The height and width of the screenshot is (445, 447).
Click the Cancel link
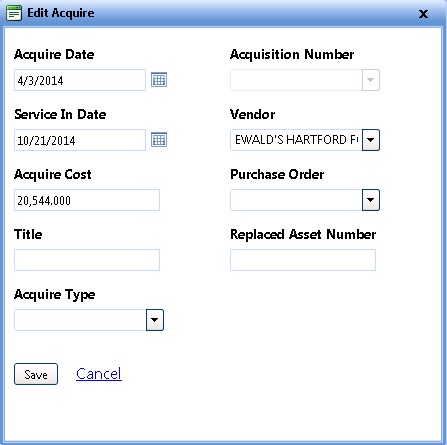[x=99, y=374]
